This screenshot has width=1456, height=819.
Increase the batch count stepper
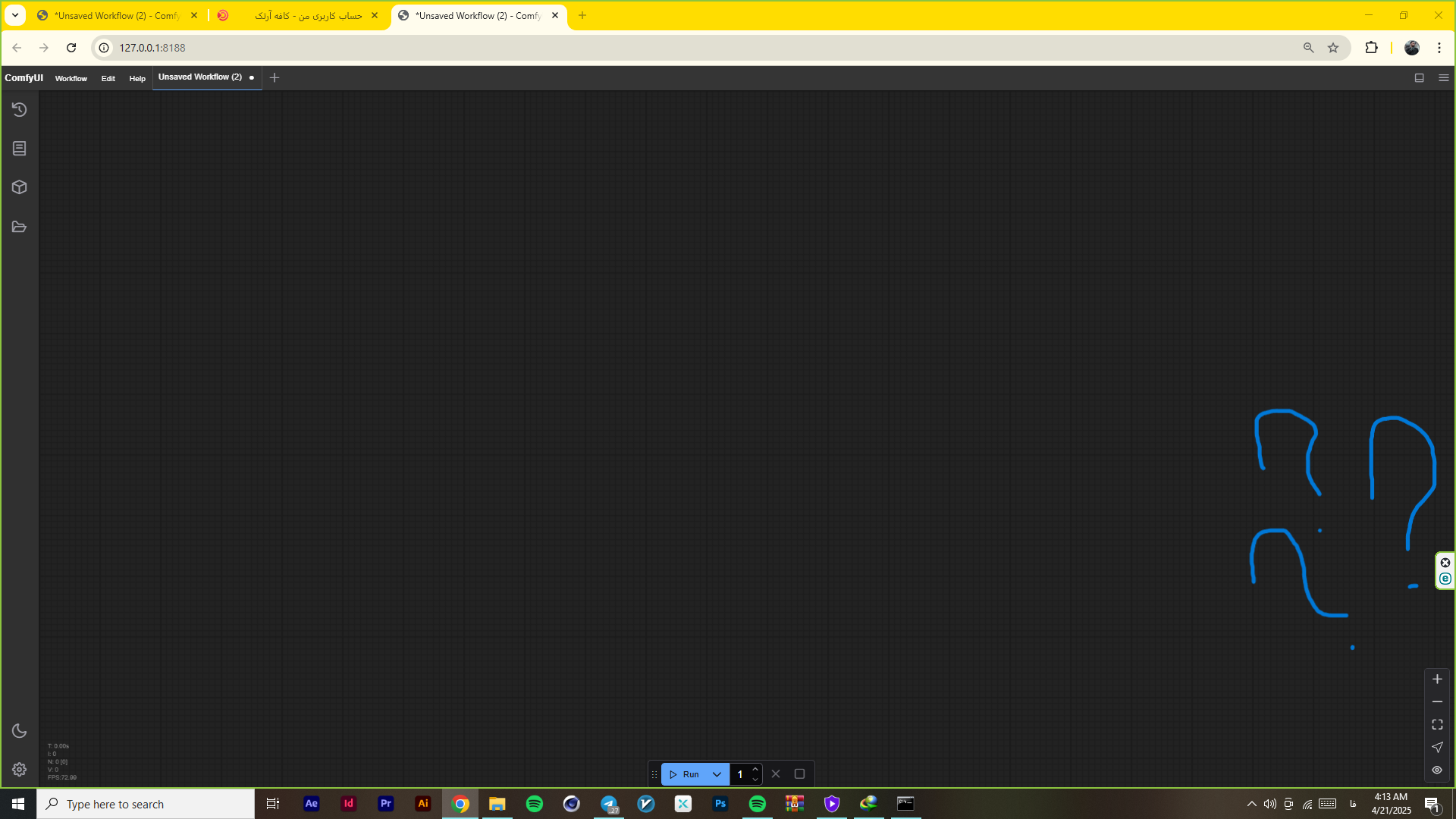[x=755, y=770]
